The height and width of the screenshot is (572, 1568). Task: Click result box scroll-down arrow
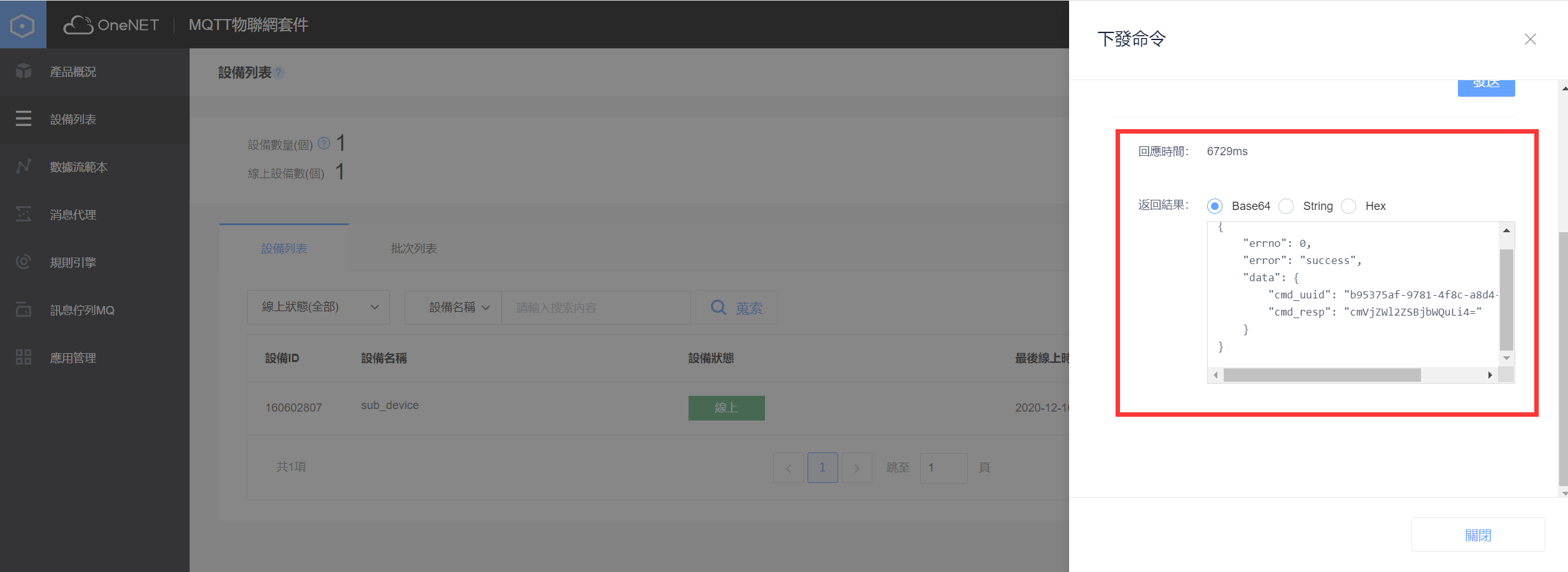(x=1506, y=358)
